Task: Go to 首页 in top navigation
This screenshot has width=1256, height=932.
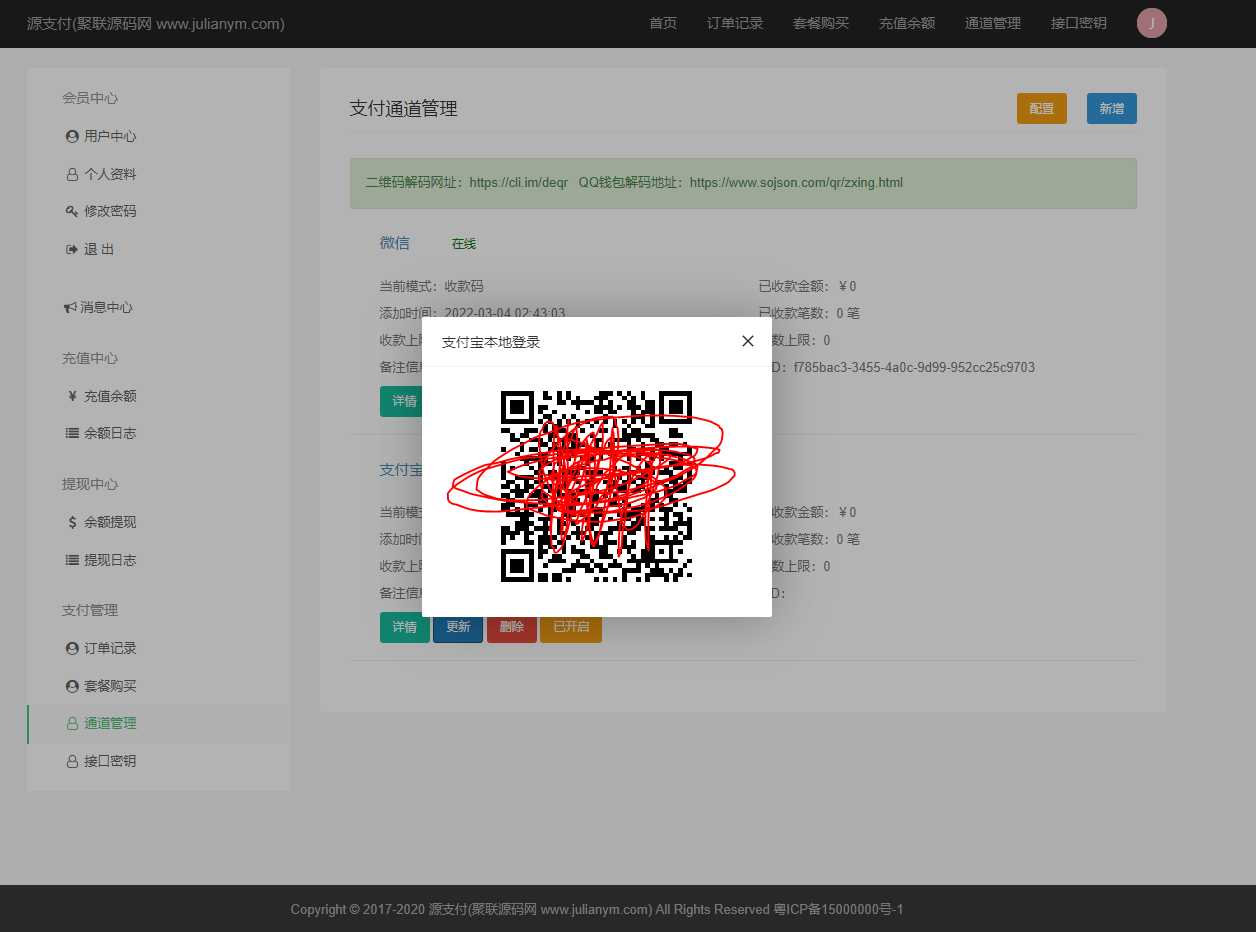Action: click(x=663, y=23)
